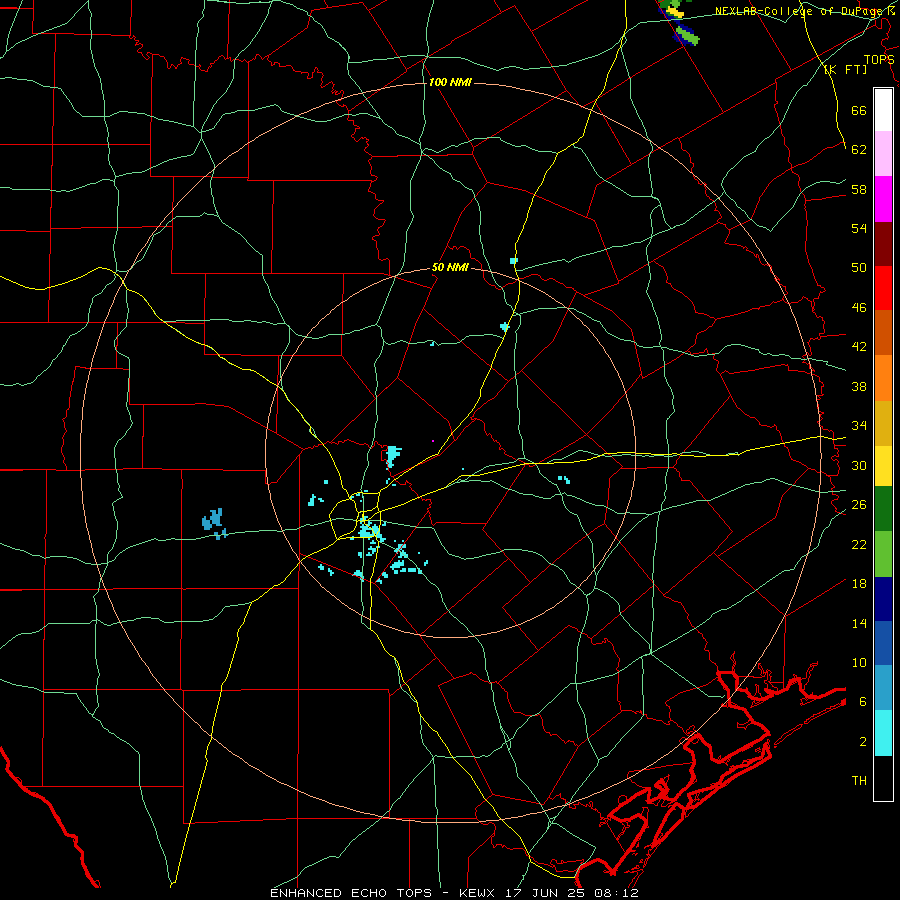Click the light pink swatch on the scale
This screenshot has width=900, height=900.
pyautogui.click(x=883, y=154)
